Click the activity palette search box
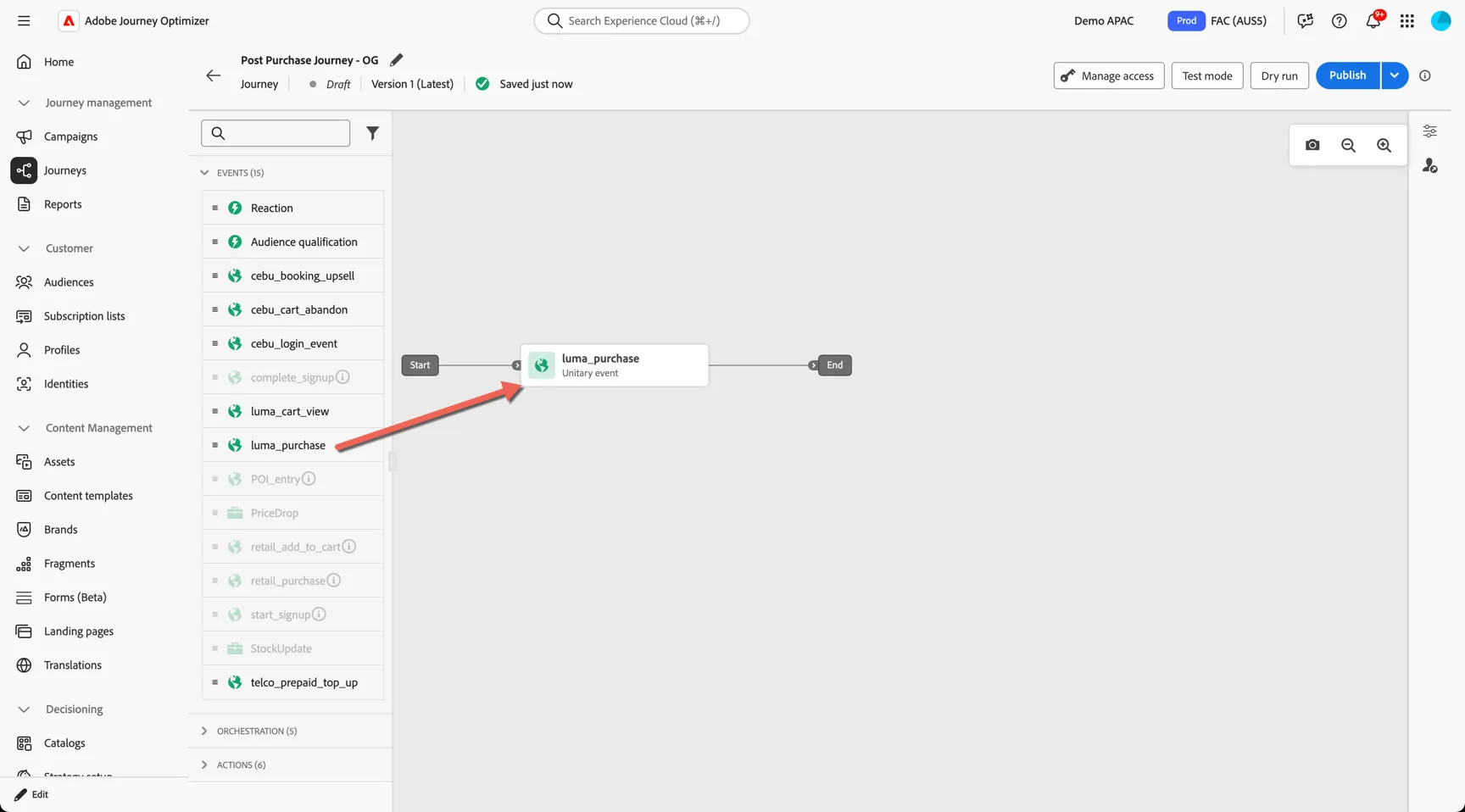This screenshot has height=812, width=1465. [276, 133]
